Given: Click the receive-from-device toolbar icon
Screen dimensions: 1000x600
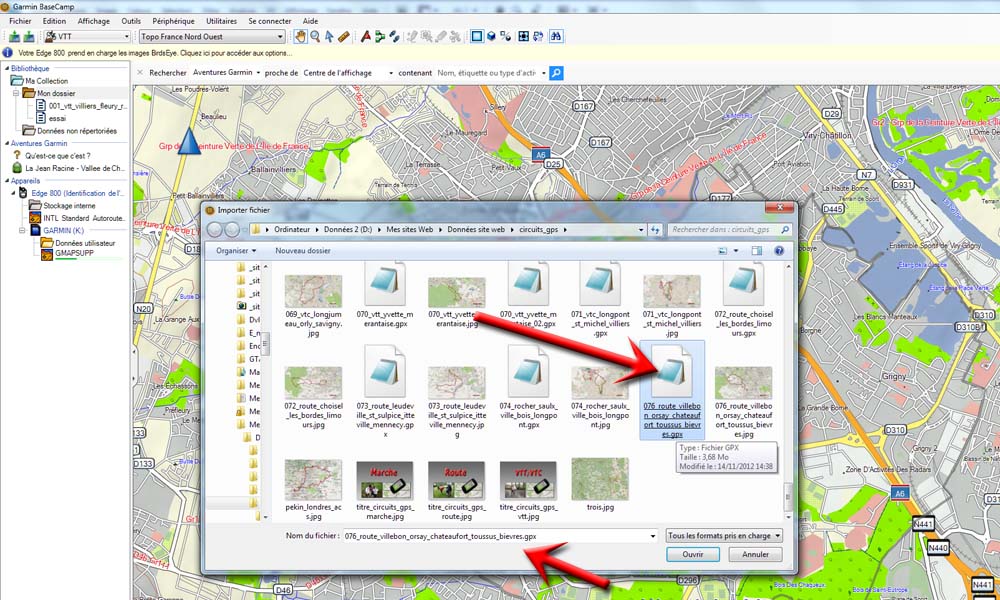Looking at the screenshot, I should [x=29, y=37].
